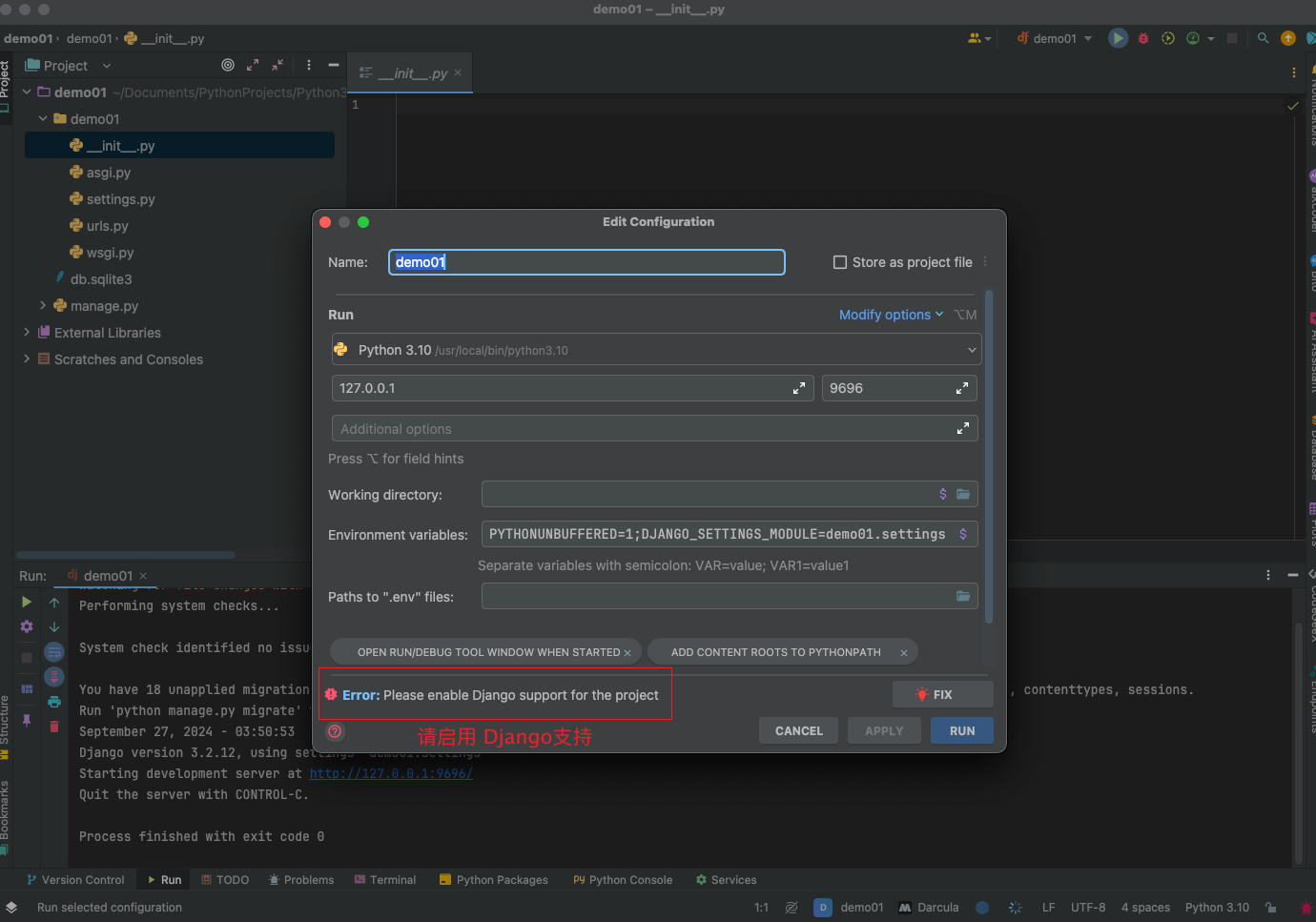This screenshot has height=922, width=1316.
Task: Clear all Run console output
Action: 54,727
